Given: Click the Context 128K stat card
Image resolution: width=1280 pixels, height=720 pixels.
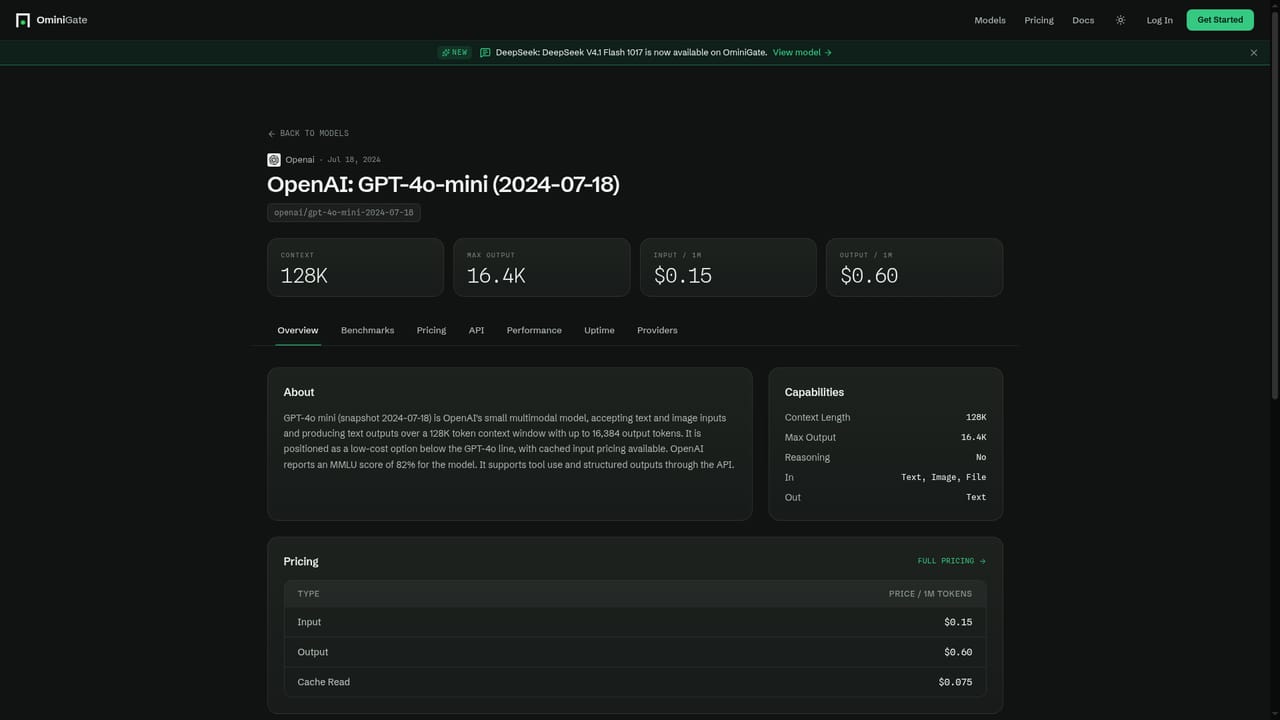Looking at the screenshot, I should tap(355, 267).
